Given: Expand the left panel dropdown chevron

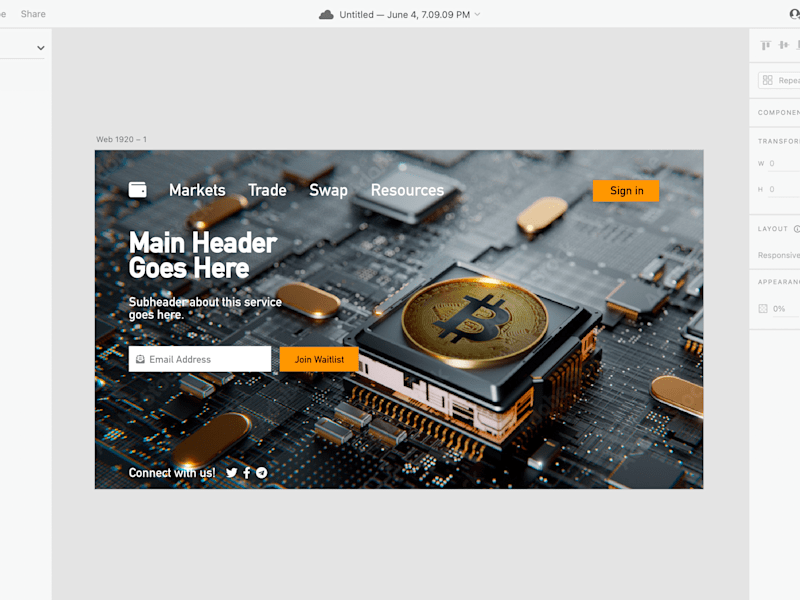Looking at the screenshot, I should tap(41, 48).
